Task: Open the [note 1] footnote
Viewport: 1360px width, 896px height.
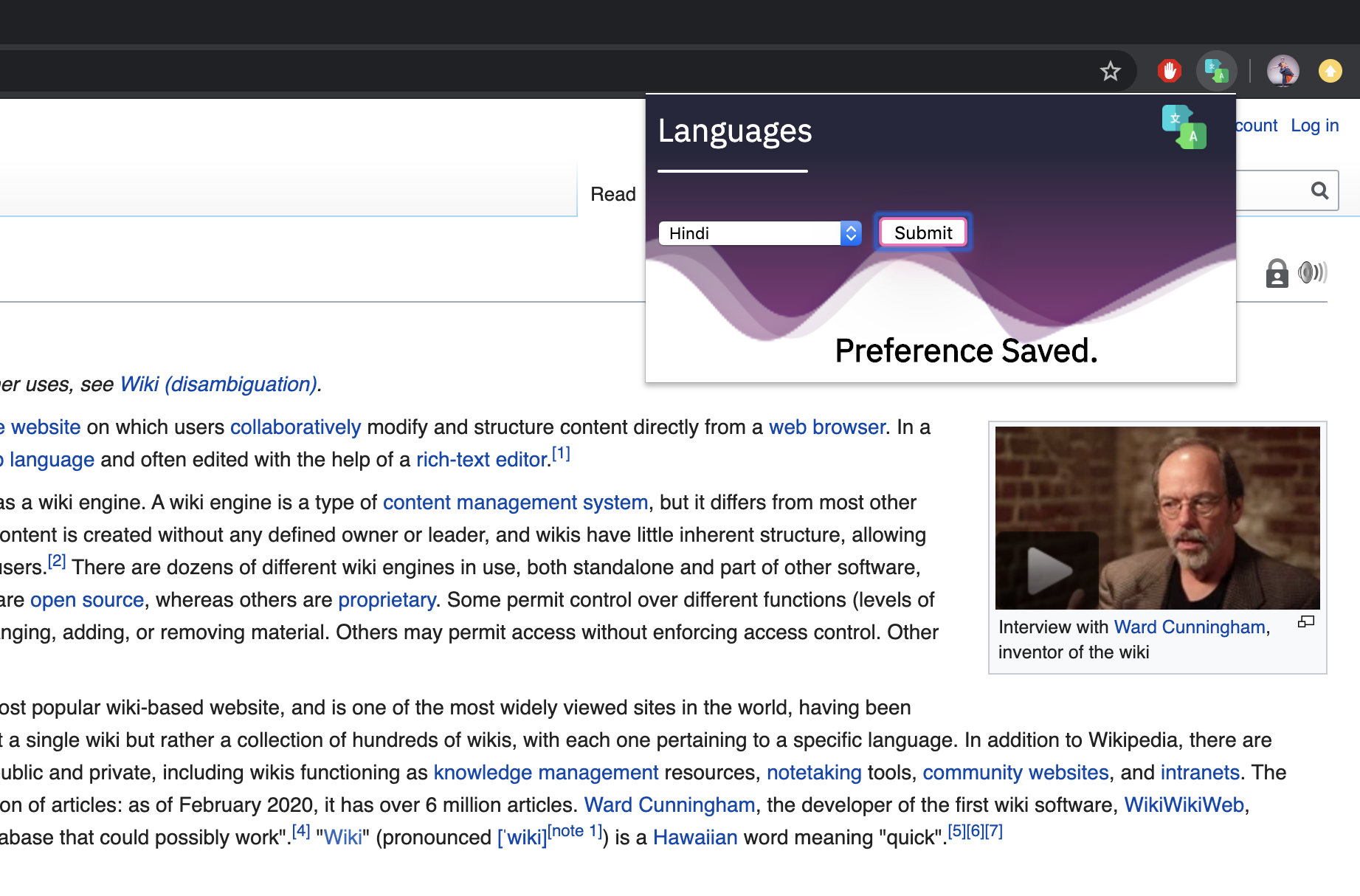Action: click(x=575, y=831)
